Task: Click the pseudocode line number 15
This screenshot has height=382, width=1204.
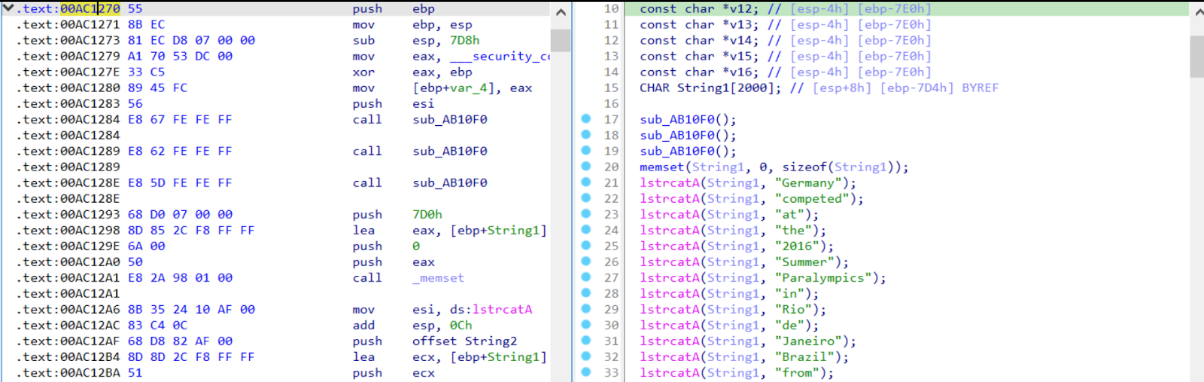Action: pos(612,88)
